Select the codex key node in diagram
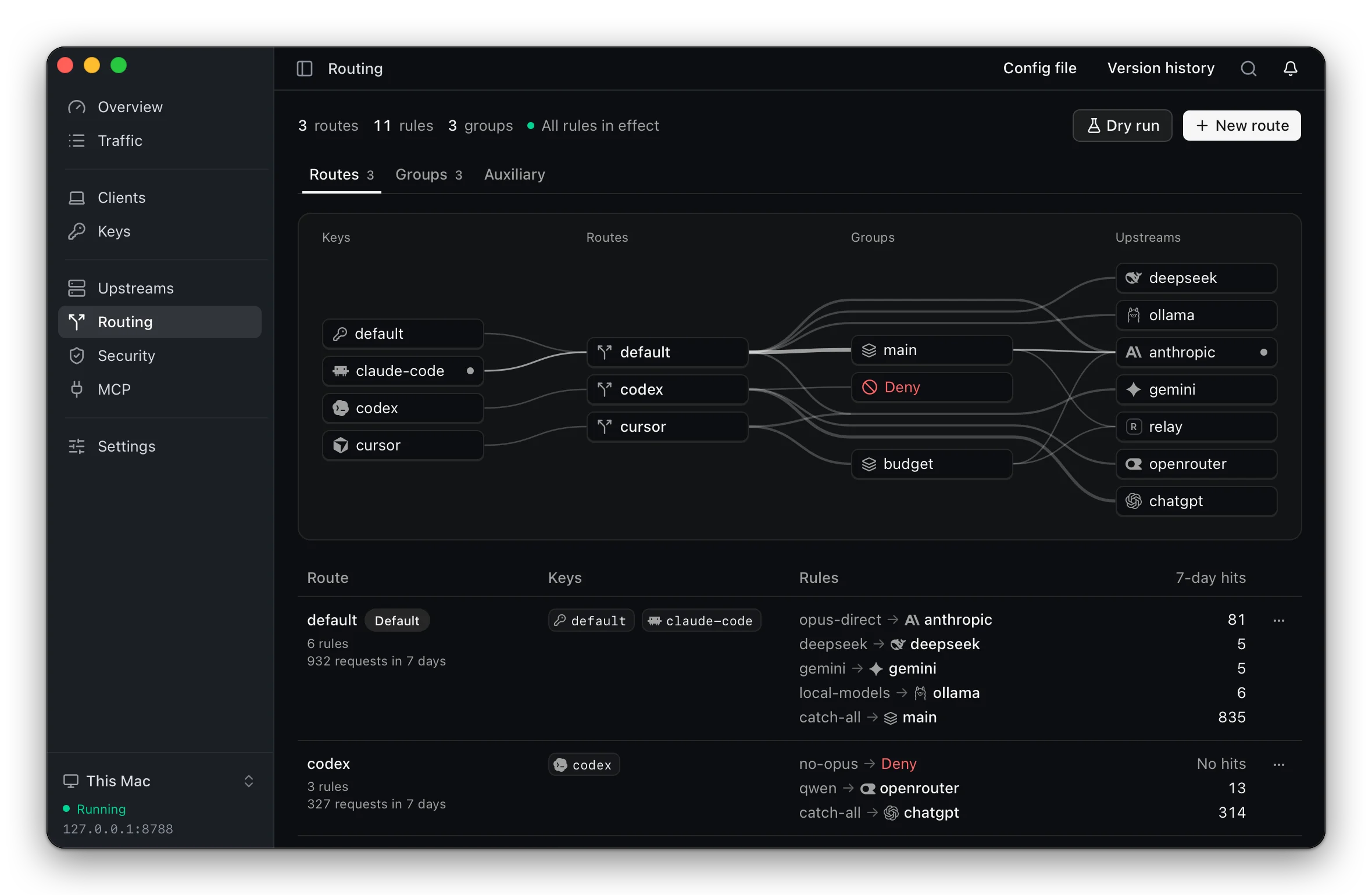 403,408
